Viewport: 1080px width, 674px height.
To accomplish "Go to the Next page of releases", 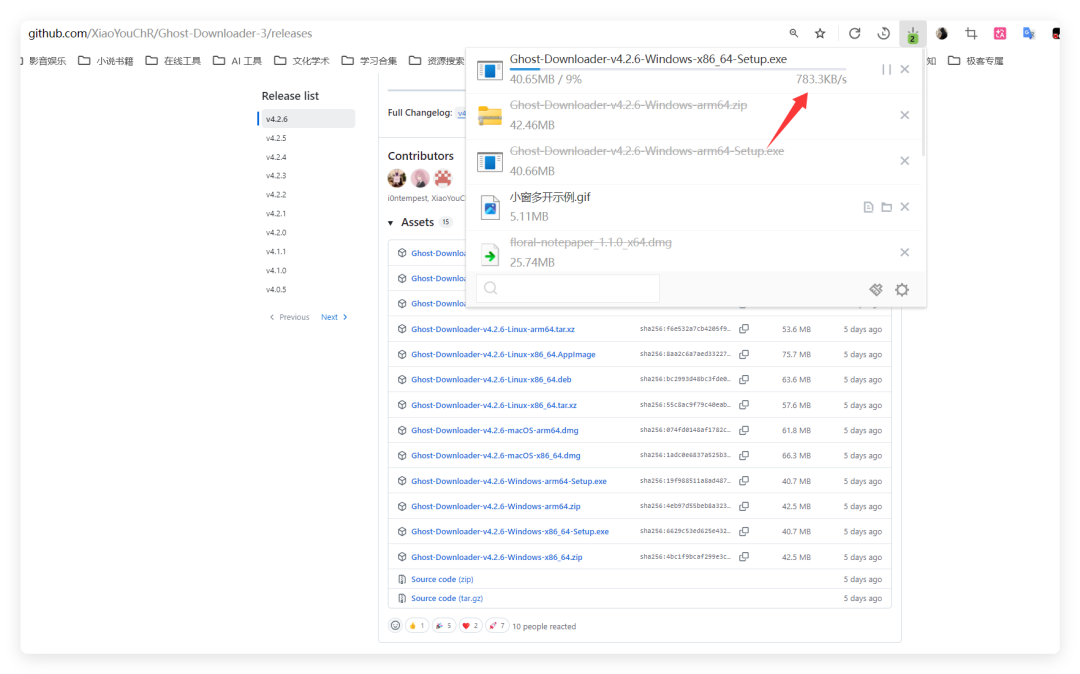I will point(334,317).
